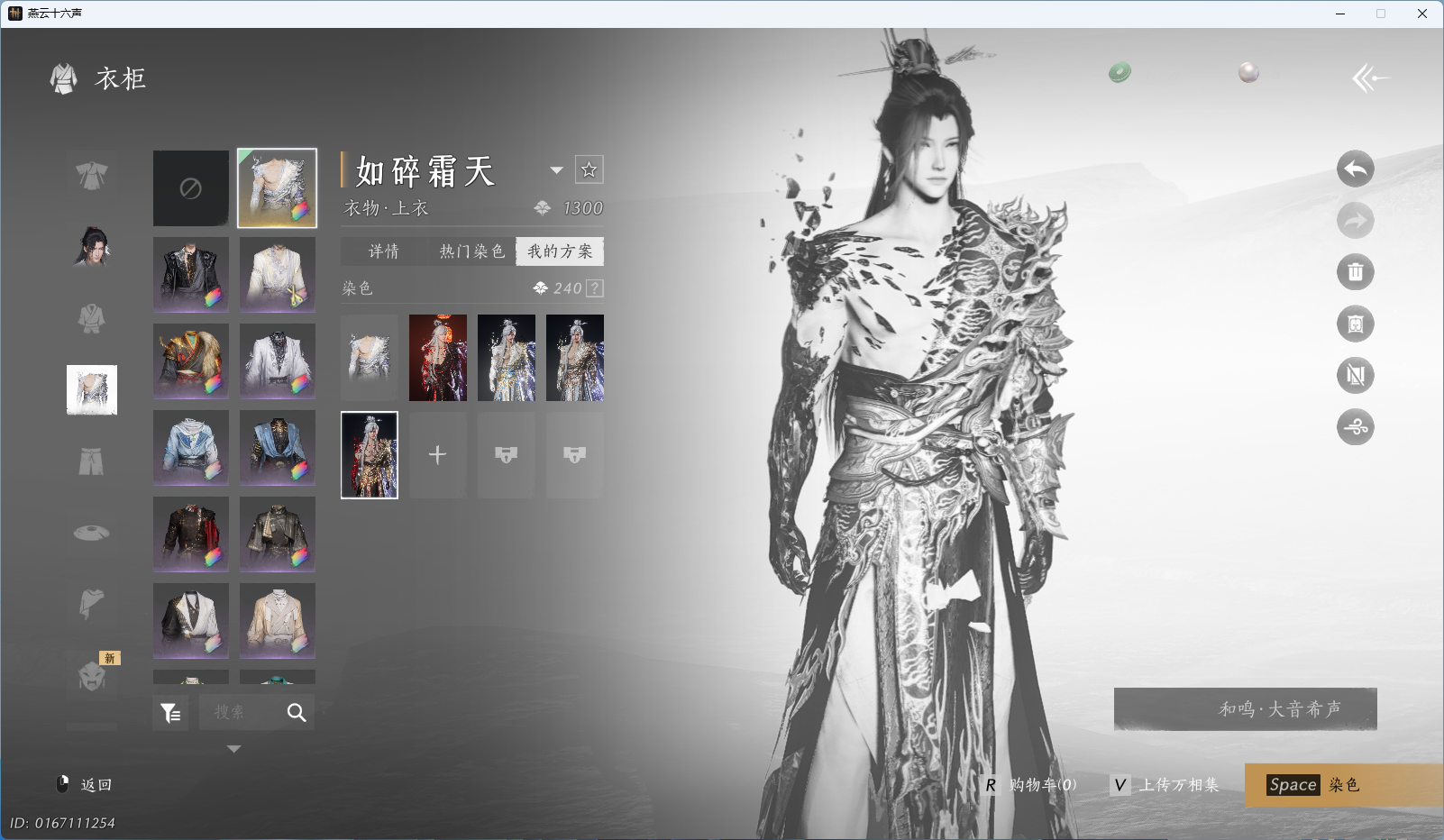Add a new dye scheme with the plus slot
1444x840 pixels.
pos(437,454)
